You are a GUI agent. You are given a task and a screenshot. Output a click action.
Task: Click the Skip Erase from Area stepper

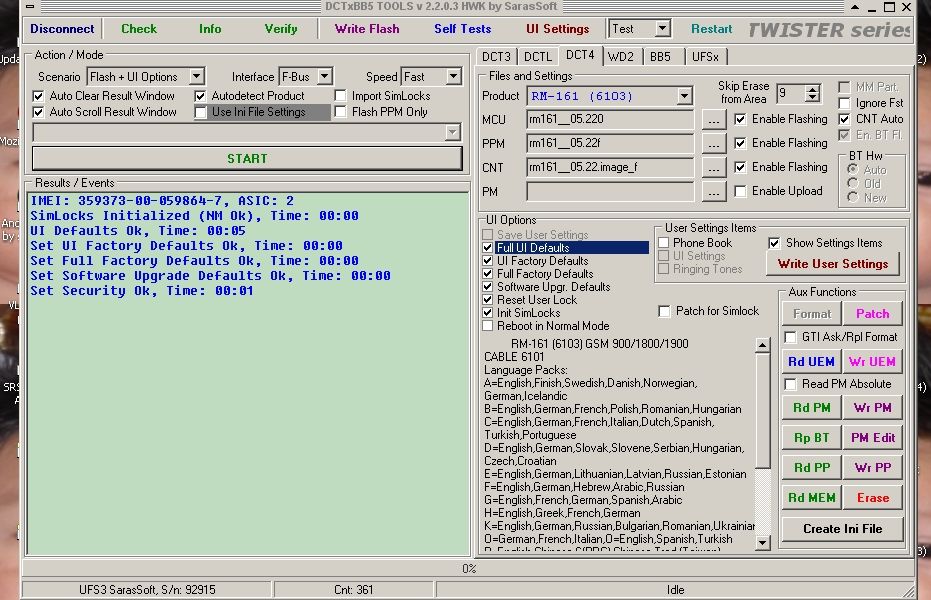click(812, 94)
